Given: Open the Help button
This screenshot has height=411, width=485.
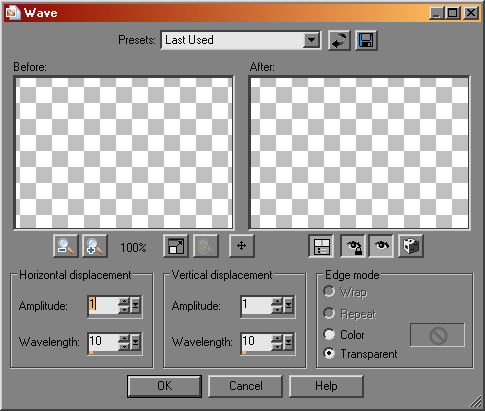Looking at the screenshot, I should click(326, 386).
